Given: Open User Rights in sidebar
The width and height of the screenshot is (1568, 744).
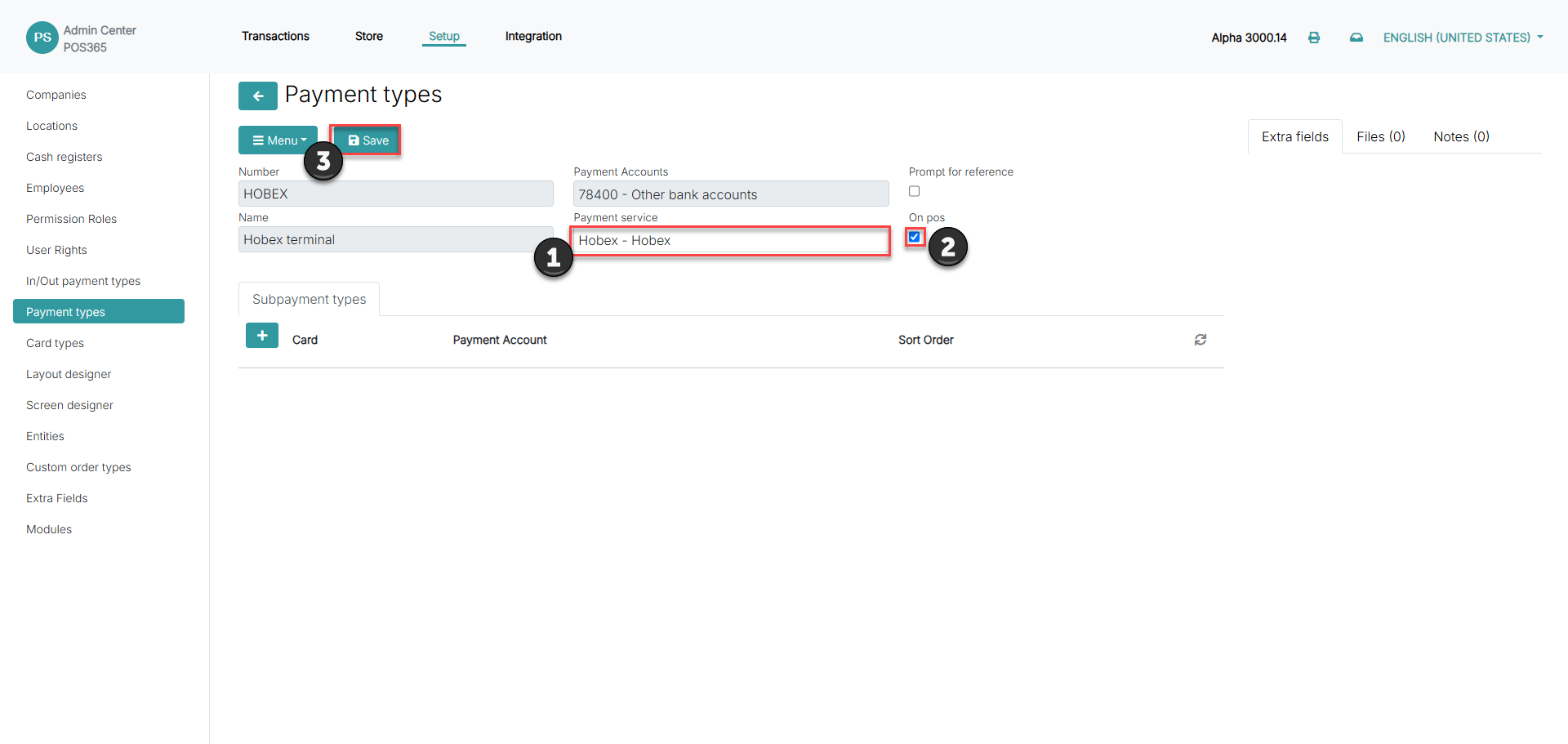Looking at the screenshot, I should click(x=56, y=250).
